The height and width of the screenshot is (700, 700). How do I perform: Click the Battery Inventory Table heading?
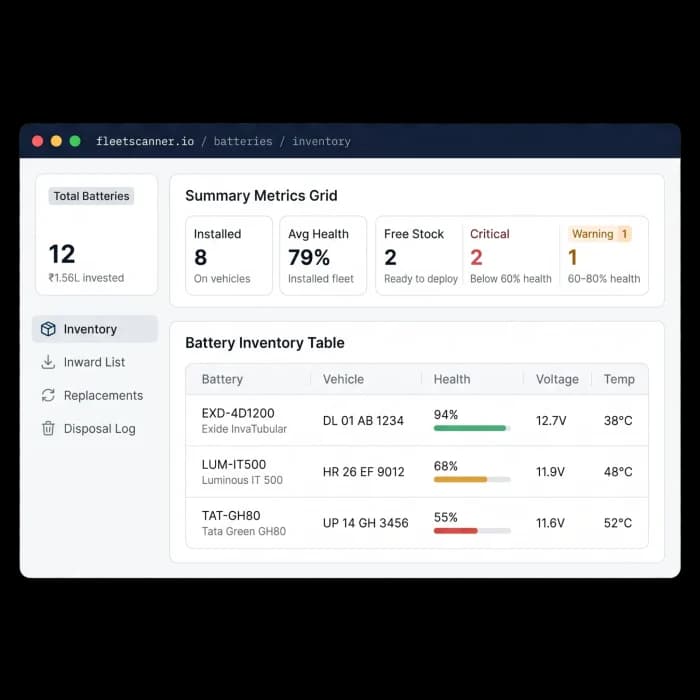pyautogui.click(x=265, y=343)
